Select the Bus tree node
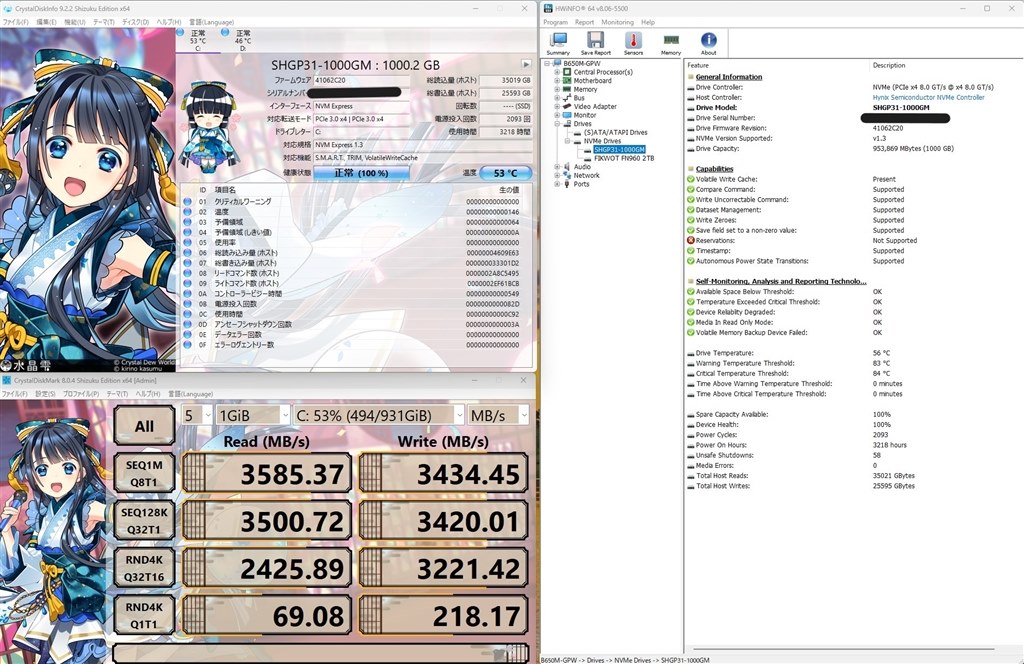The width and height of the screenshot is (1024, 664). point(579,98)
